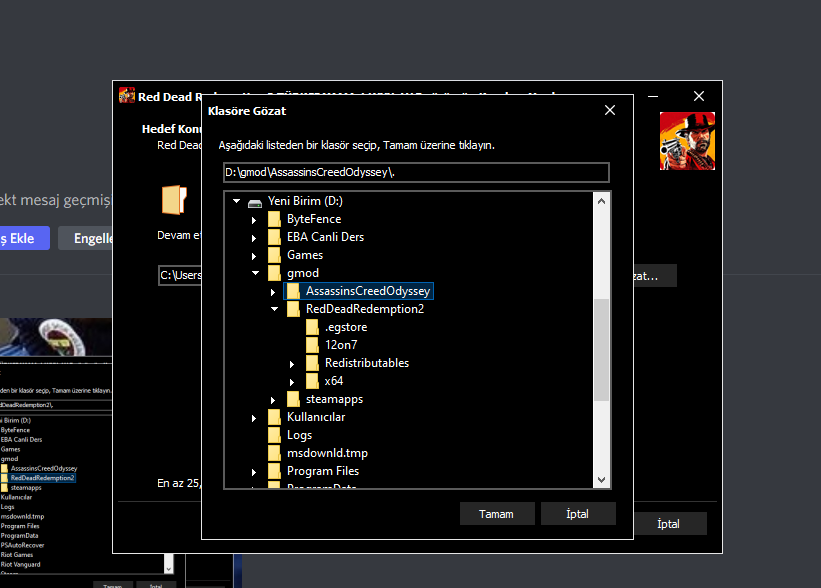Click İptal in the installer window
Screen dimensions: 821x588
(x=669, y=524)
